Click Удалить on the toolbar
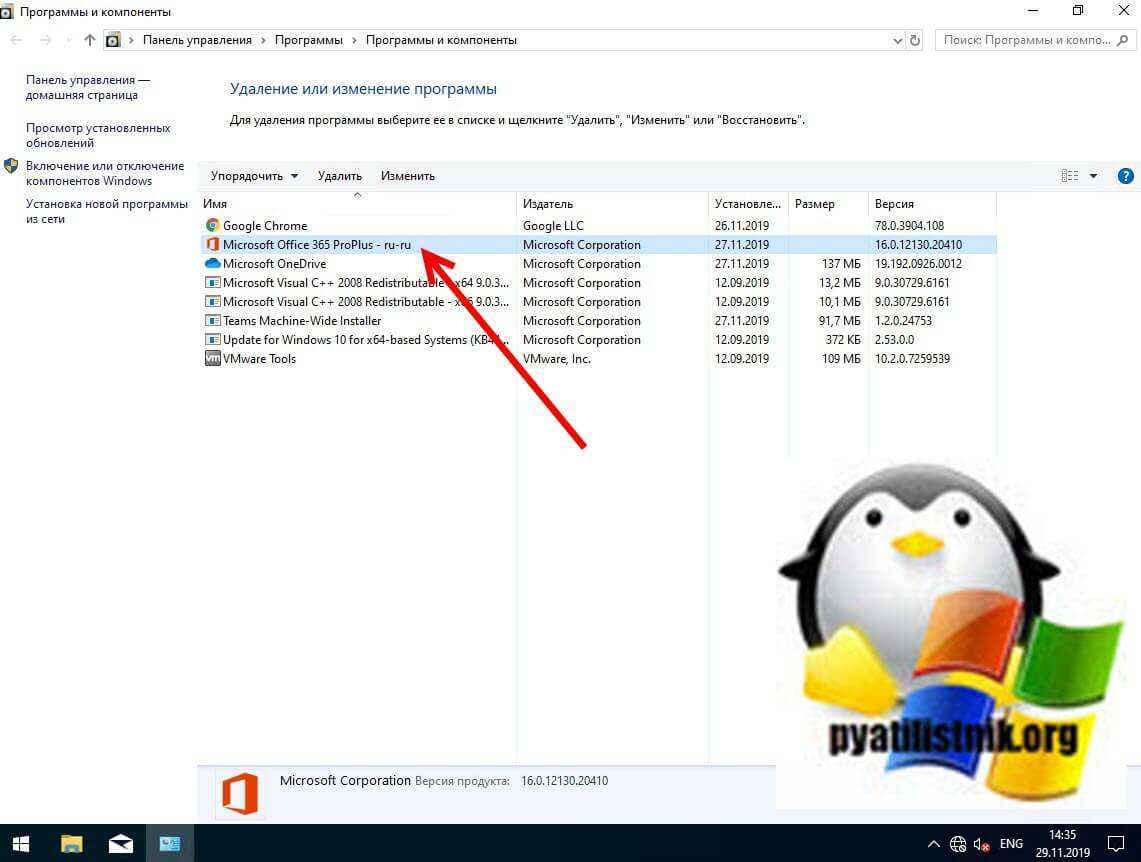The height and width of the screenshot is (862, 1141). click(339, 175)
